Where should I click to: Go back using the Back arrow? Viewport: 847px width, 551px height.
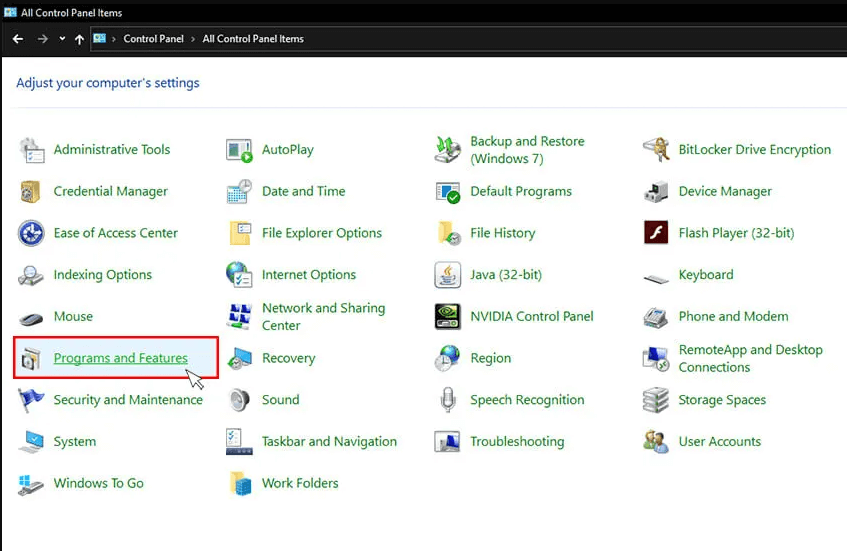(x=18, y=39)
